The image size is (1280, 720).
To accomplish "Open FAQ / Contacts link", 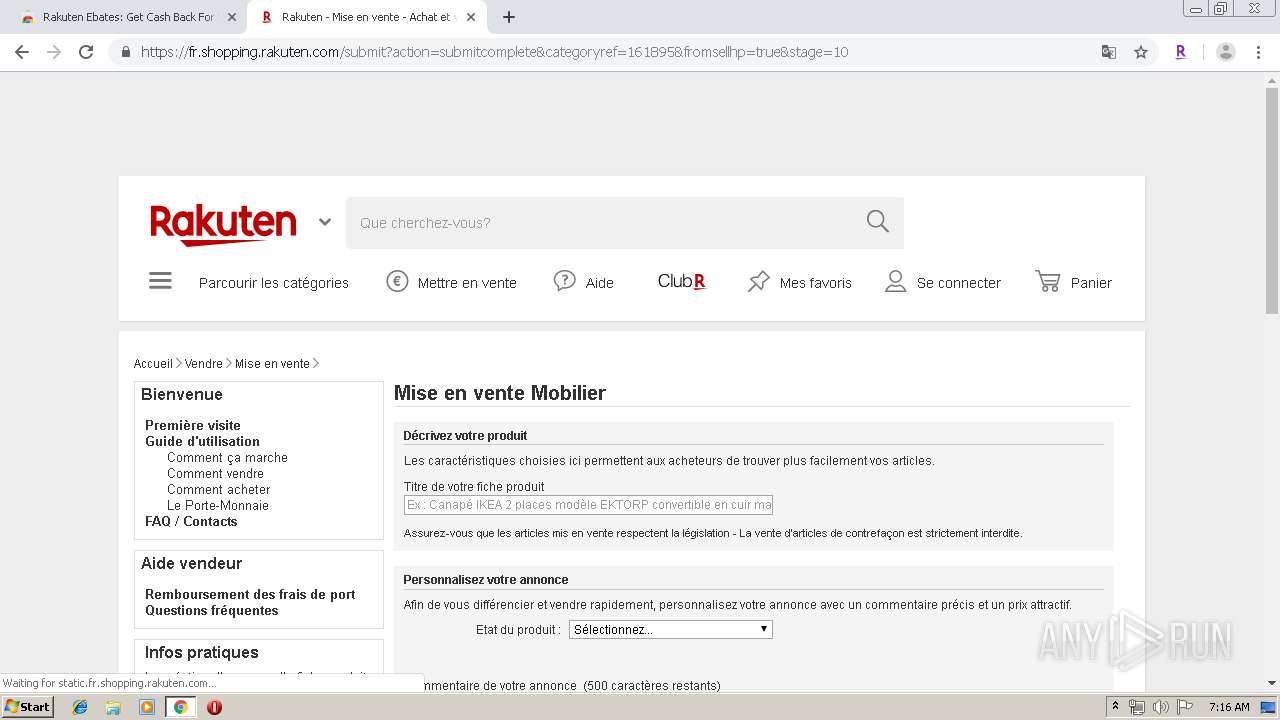I will pos(191,521).
